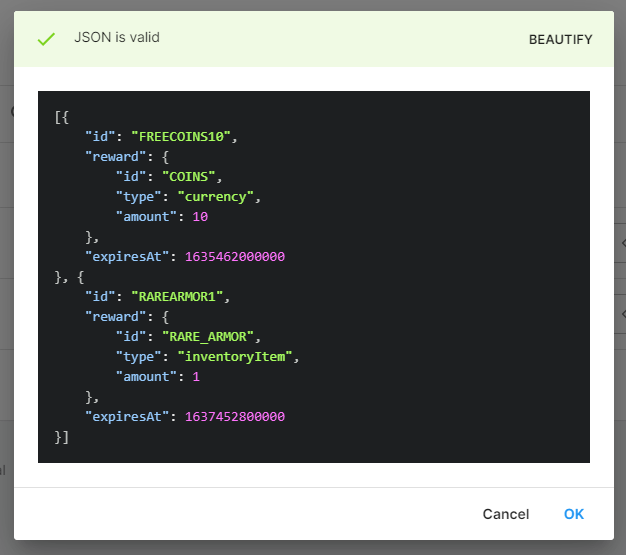Click the "currency" type value
626x555 pixels.
pos(217,196)
